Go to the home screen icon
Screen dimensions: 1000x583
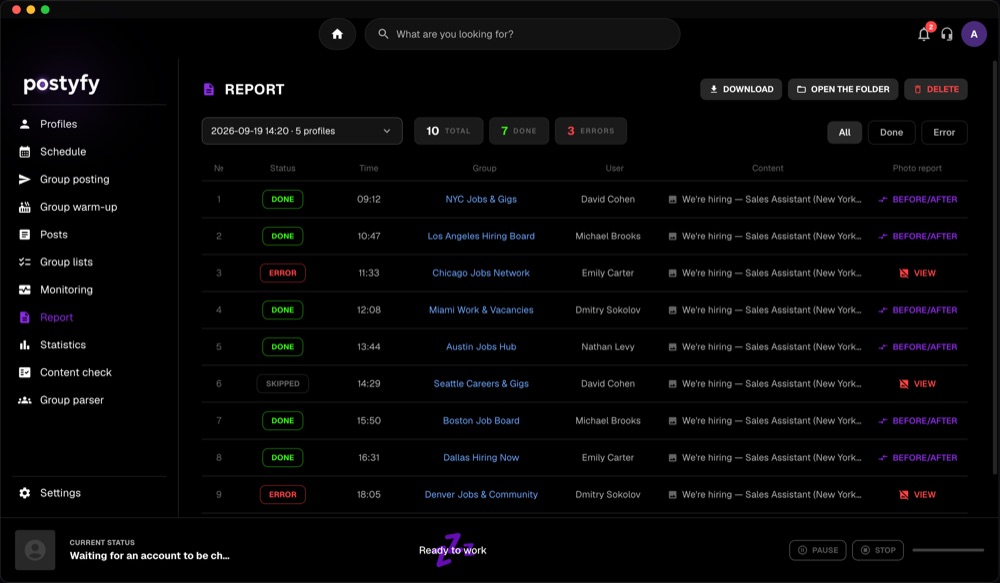pos(337,34)
